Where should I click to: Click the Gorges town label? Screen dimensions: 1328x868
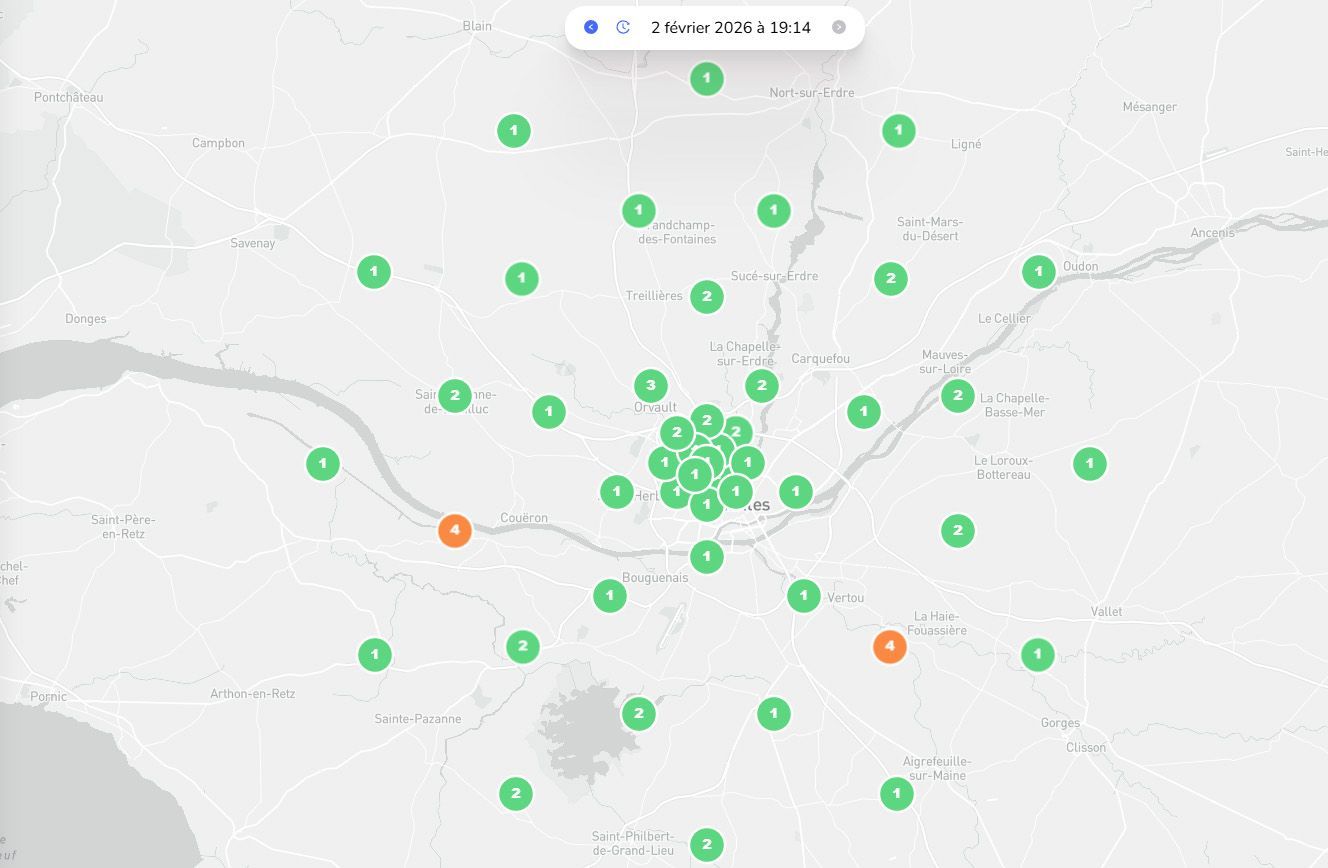click(x=1060, y=723)
